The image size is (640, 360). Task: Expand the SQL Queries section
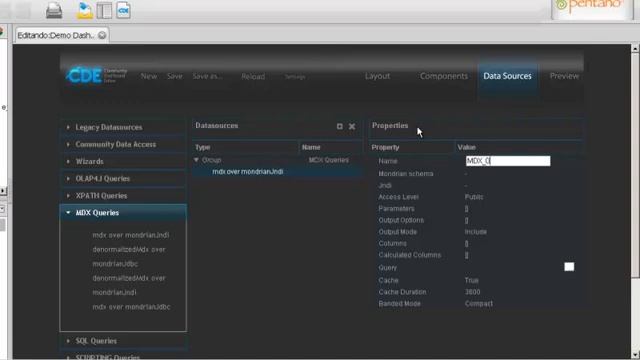click(x=123, y=341)
